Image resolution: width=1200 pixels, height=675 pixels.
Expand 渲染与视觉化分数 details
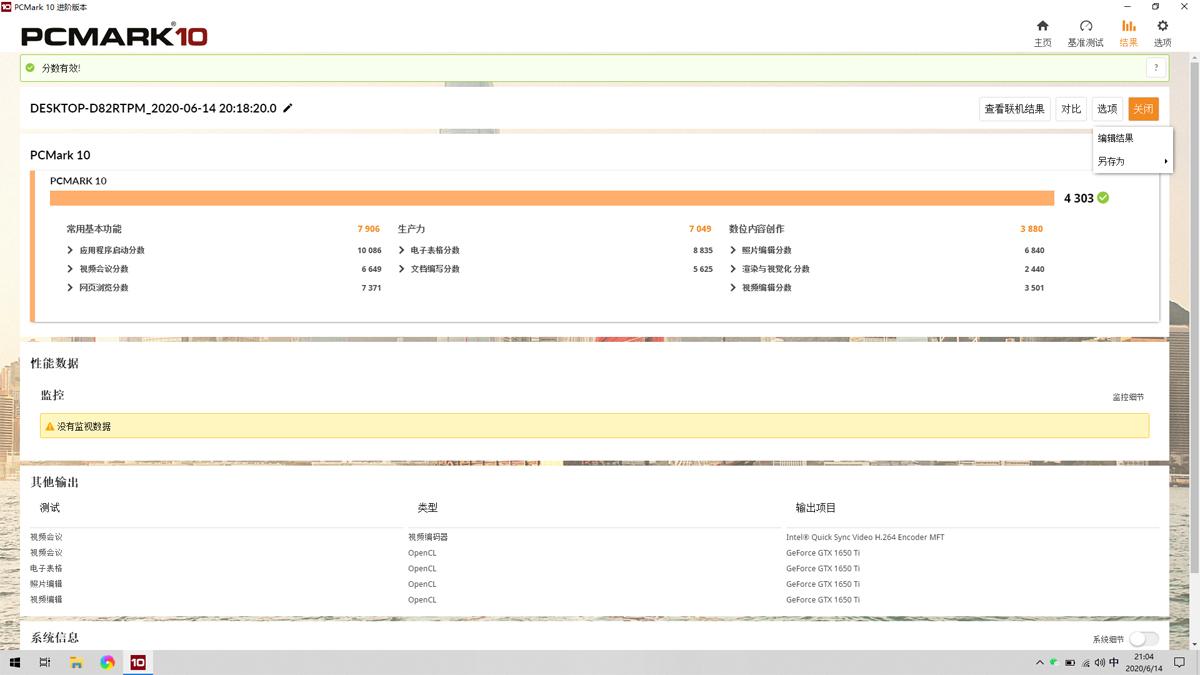click(x=733, y=269)
